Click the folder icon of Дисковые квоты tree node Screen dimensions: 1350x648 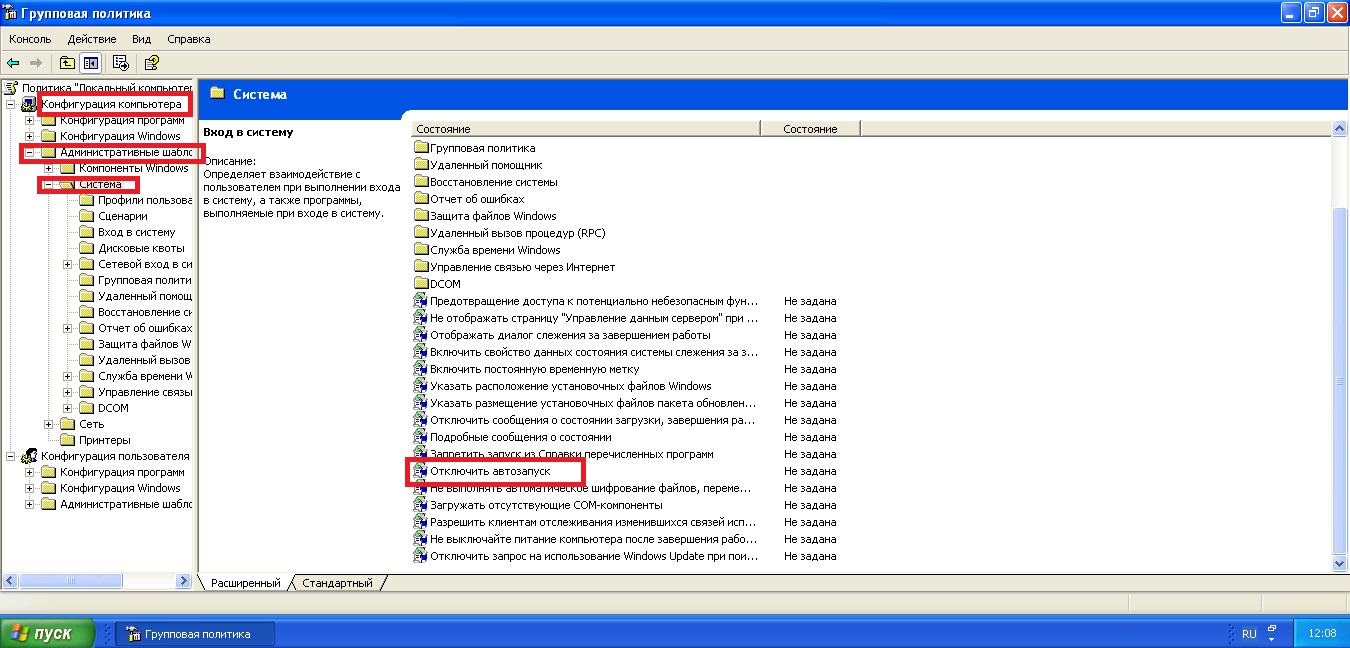coord(87,248)
